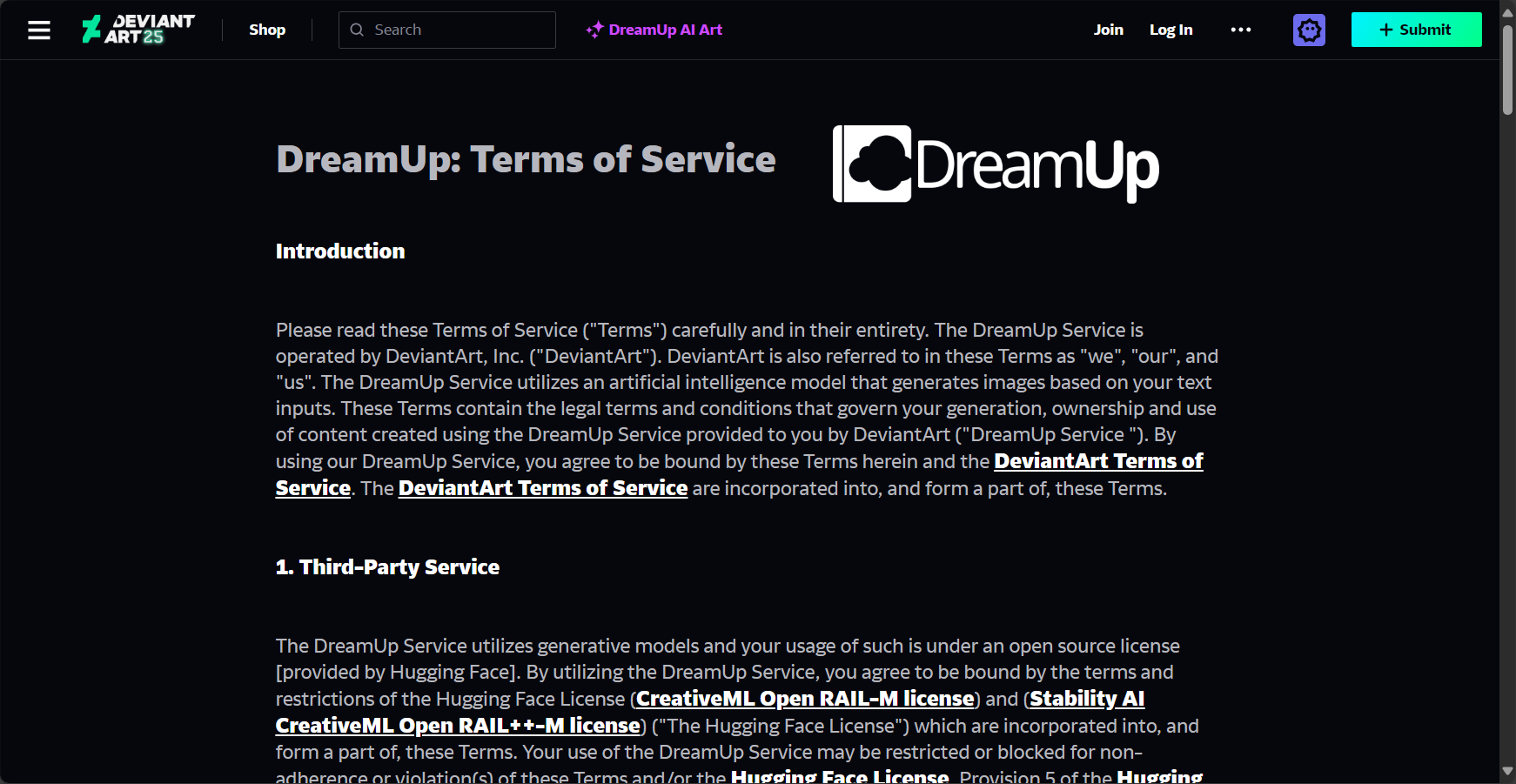1516x784 pixels.
Task: Click Log In
Action: point(1171,30)
